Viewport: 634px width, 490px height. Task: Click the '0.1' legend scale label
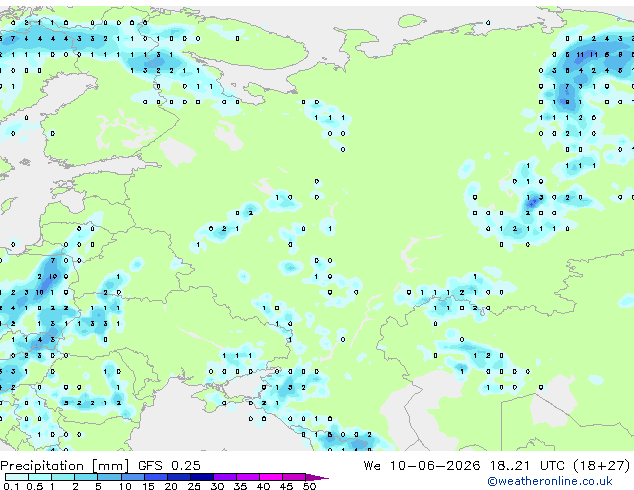(11, 486)
